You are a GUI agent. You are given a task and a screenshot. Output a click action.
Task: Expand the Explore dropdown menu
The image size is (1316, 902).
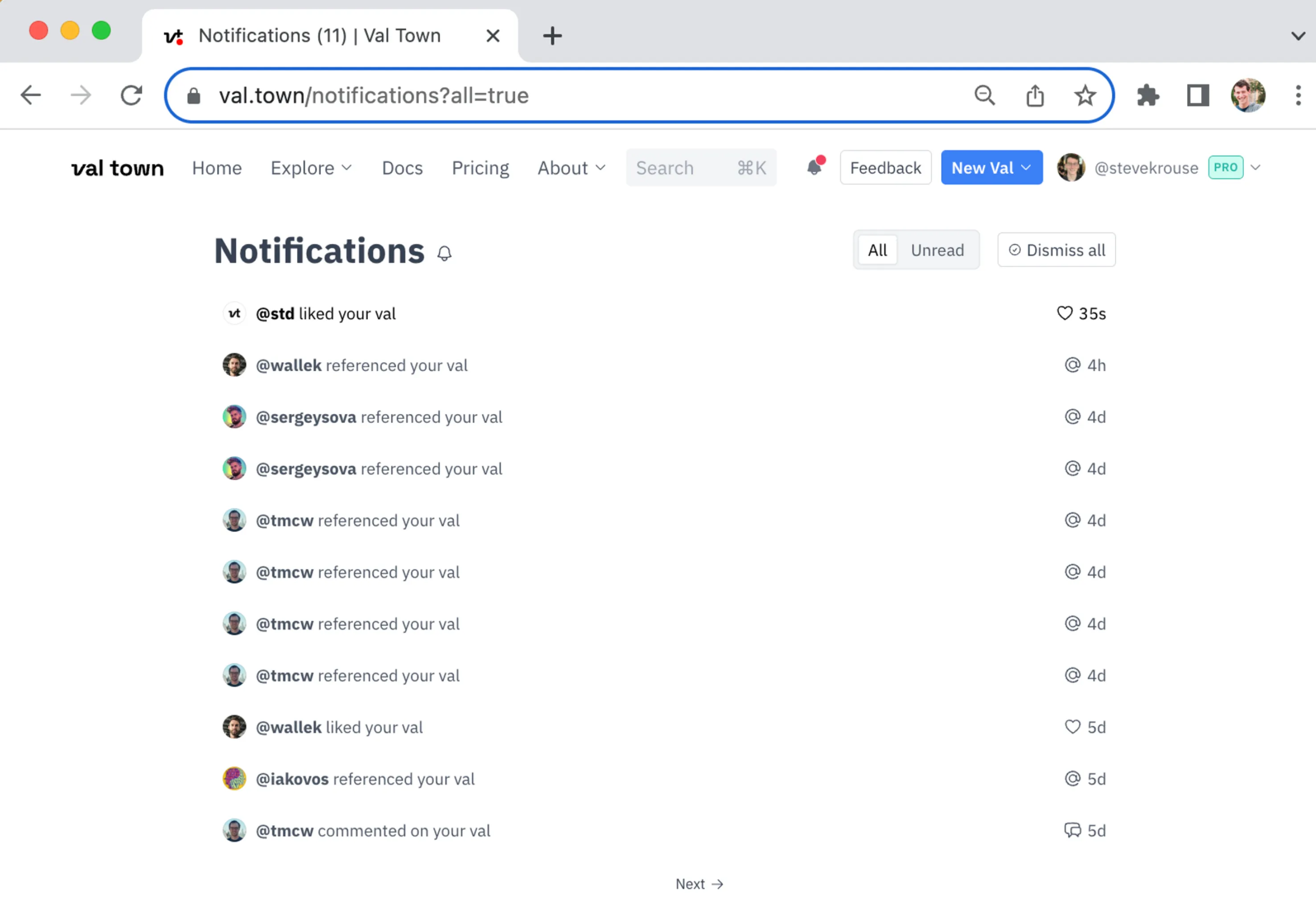(x=311, y=168)
